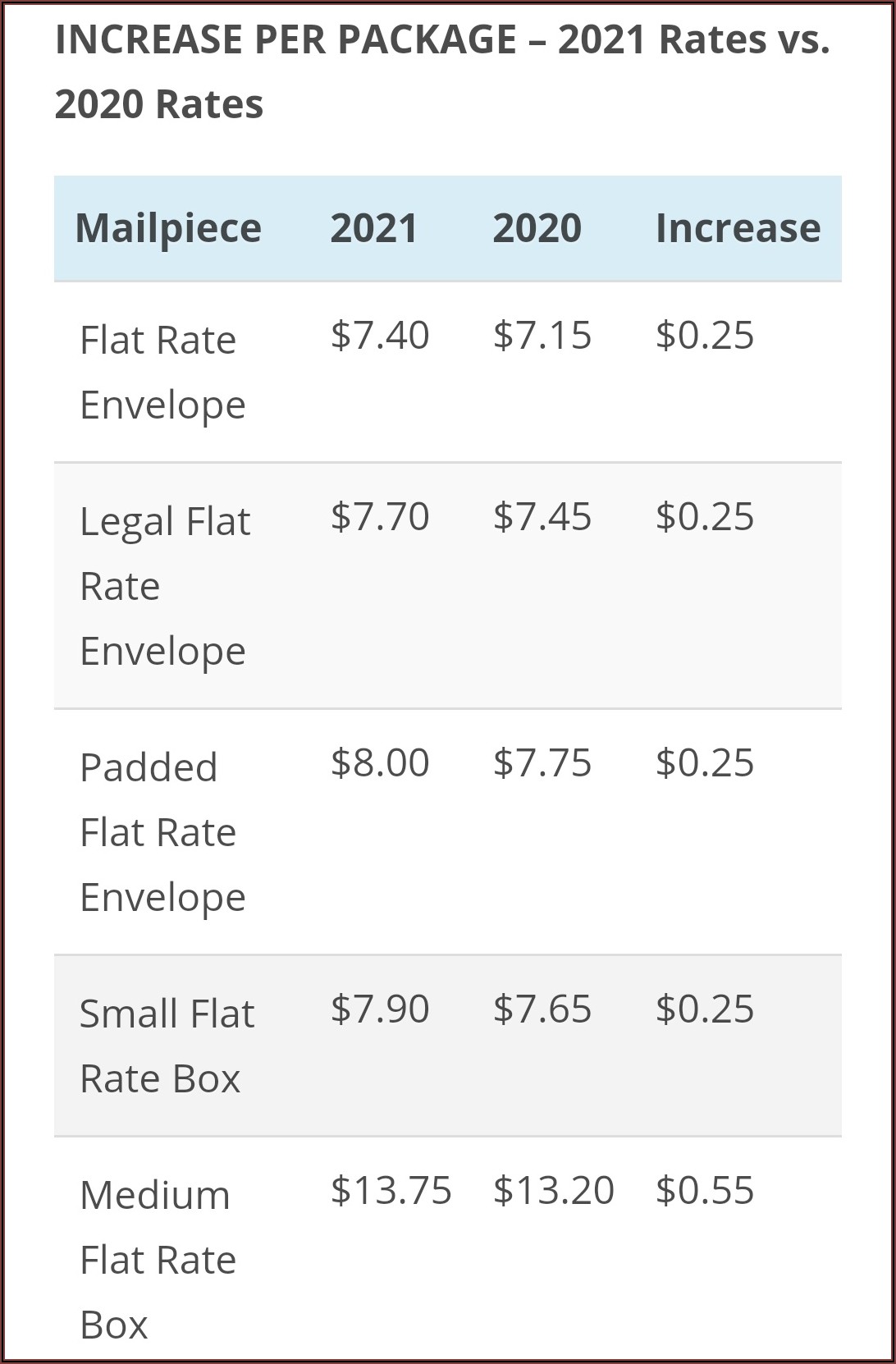Click the Mailpiece column header
The width and height of the screenshot is (896, 1364).
click(x=168, y=228)
